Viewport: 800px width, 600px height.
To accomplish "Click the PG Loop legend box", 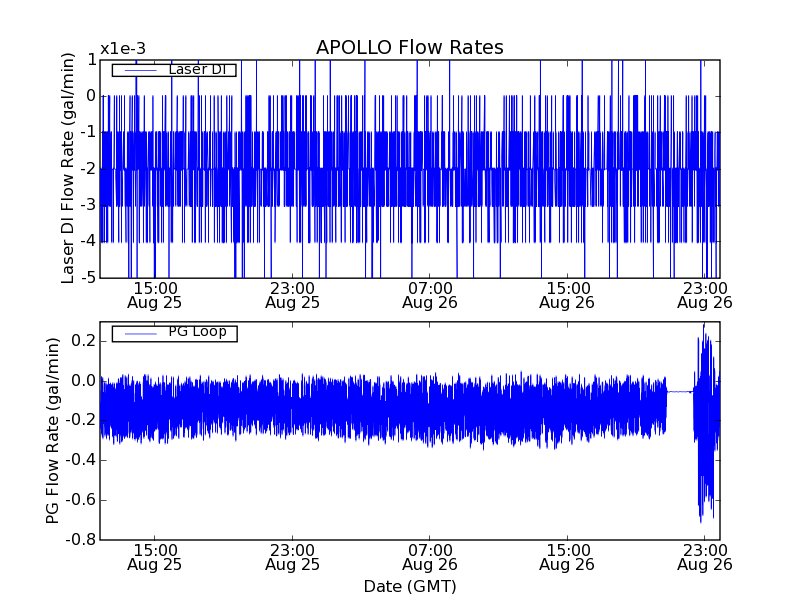I will pyautogui.click(x=174, y=333).
